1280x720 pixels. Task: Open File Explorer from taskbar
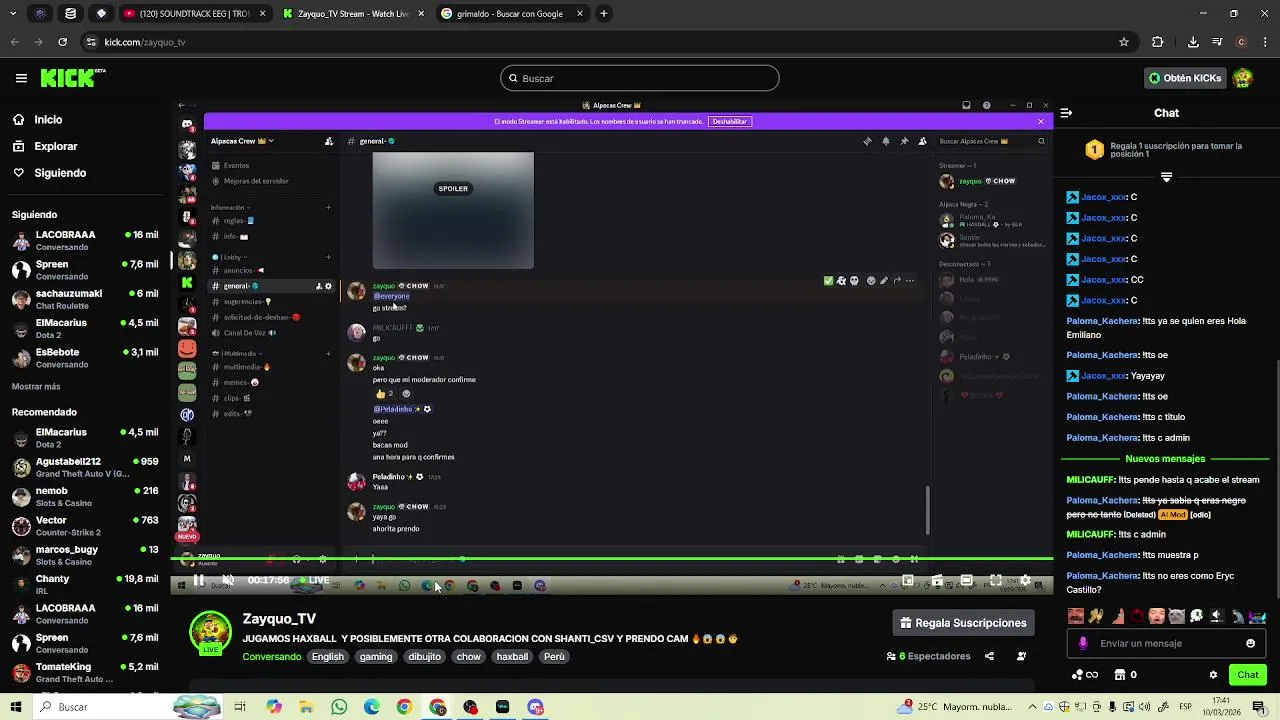[x=306, y=707]
